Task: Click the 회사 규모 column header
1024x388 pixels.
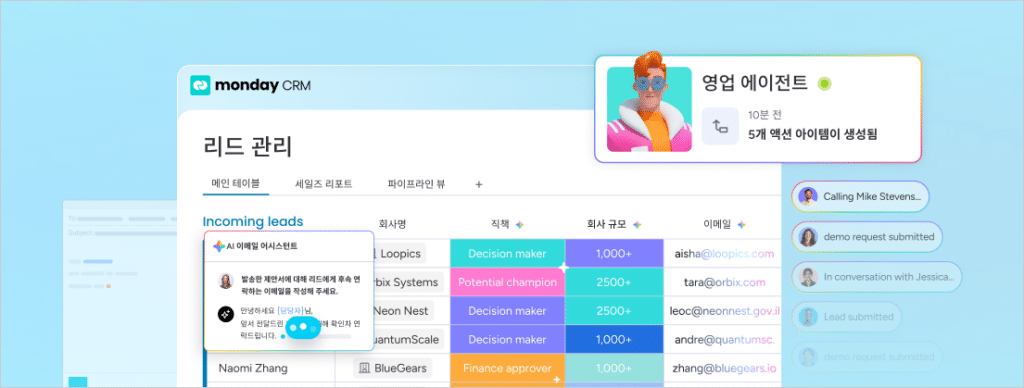Action: (607, 224)
